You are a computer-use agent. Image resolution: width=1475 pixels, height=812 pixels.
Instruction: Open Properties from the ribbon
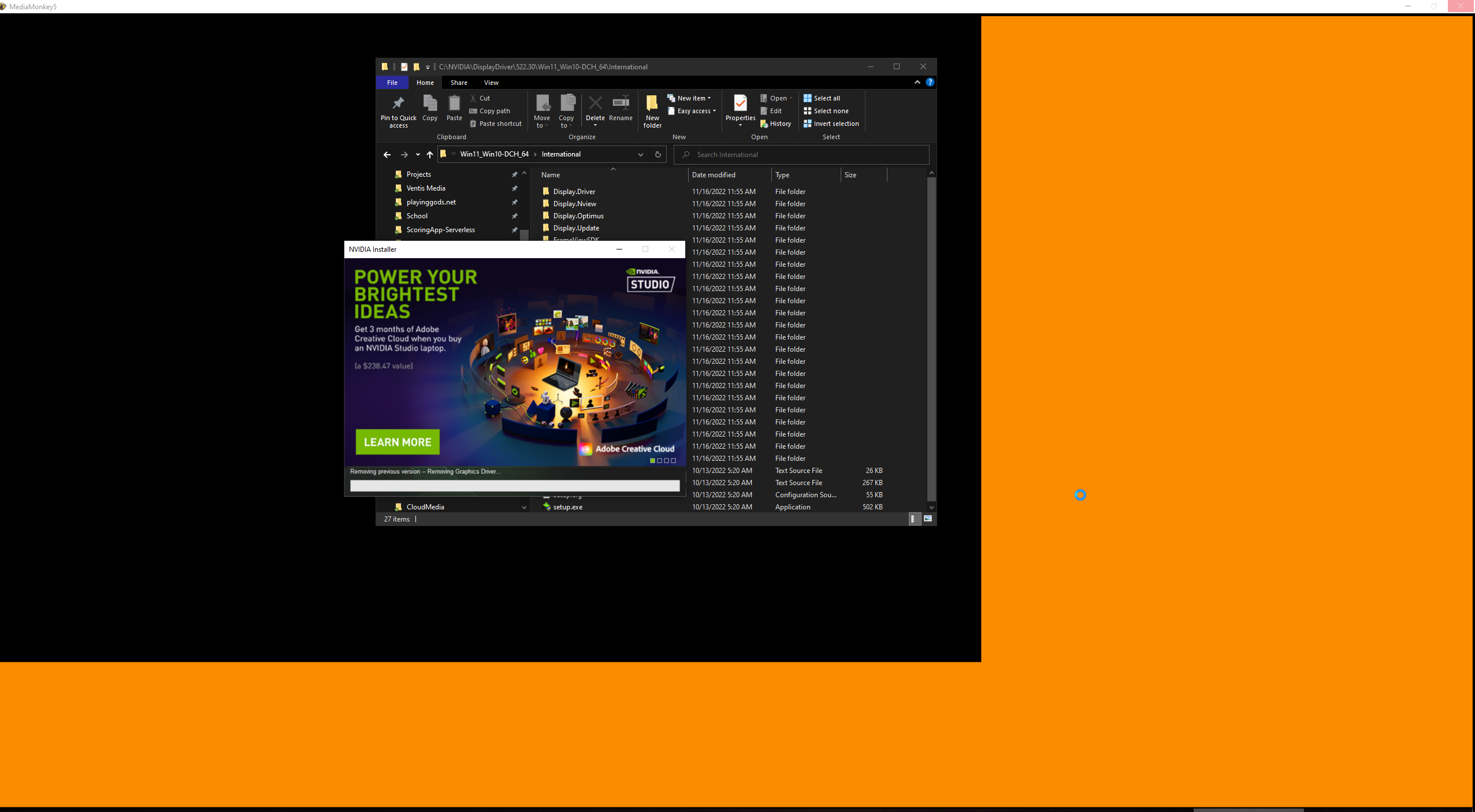click(x=740, y=103)
